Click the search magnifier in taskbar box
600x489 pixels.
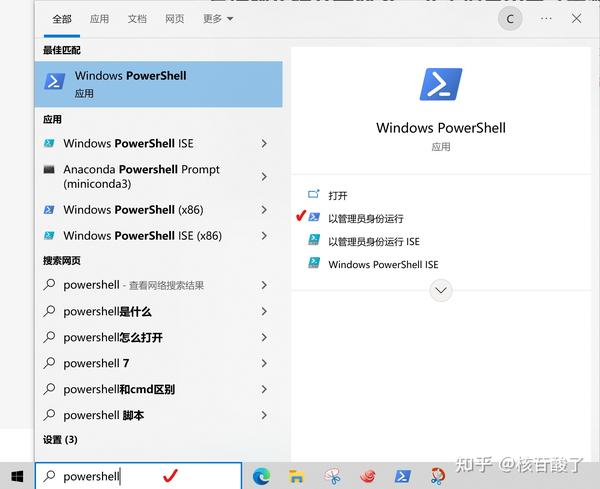[49, 476]
